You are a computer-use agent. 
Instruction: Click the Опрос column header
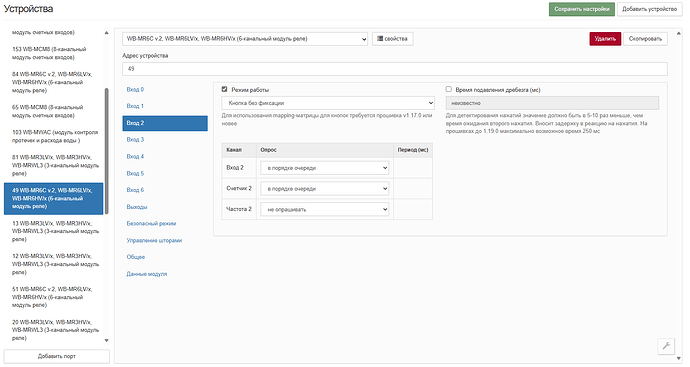(325, 150)
